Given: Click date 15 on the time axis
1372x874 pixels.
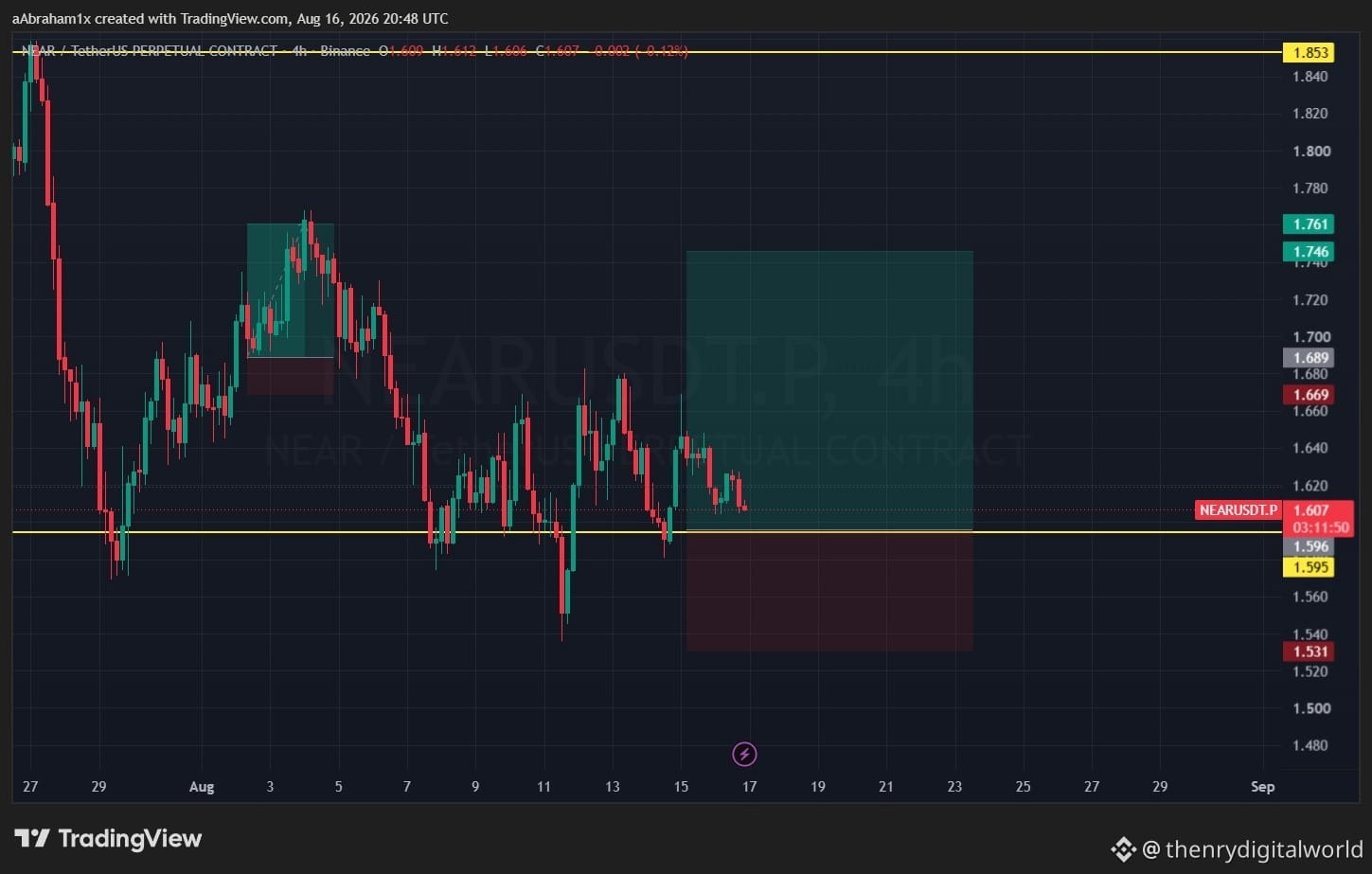Looking at the screenshot, I should click(x=681, y=787).
